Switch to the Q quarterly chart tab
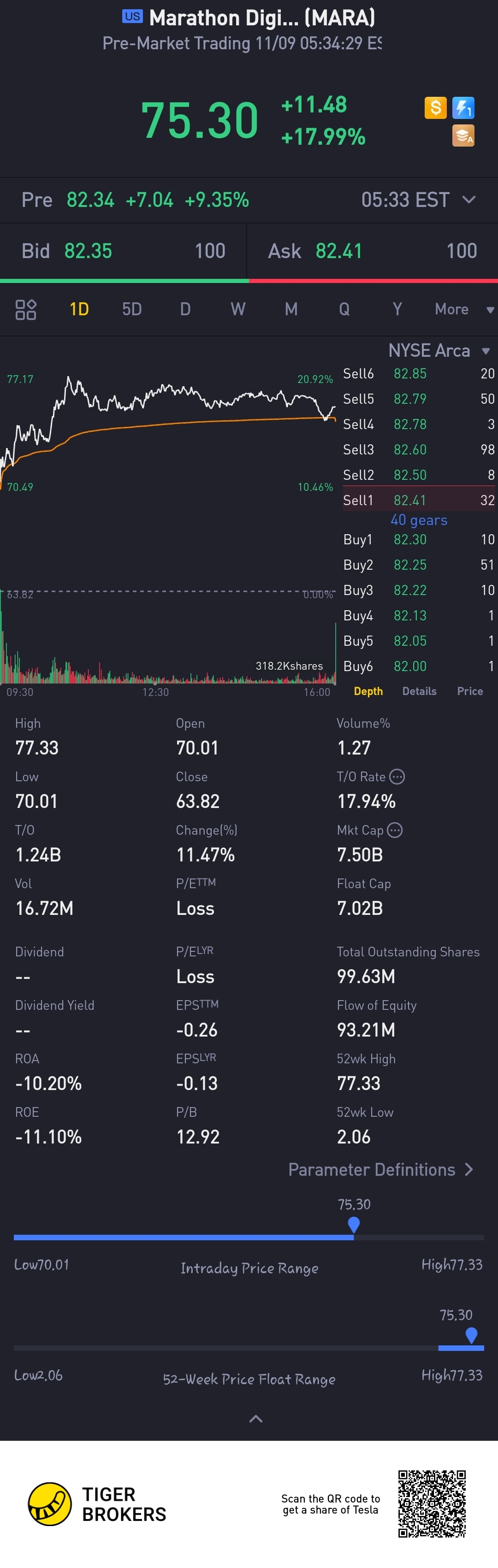The image size is (498, 1568). (x=344, y=309)
